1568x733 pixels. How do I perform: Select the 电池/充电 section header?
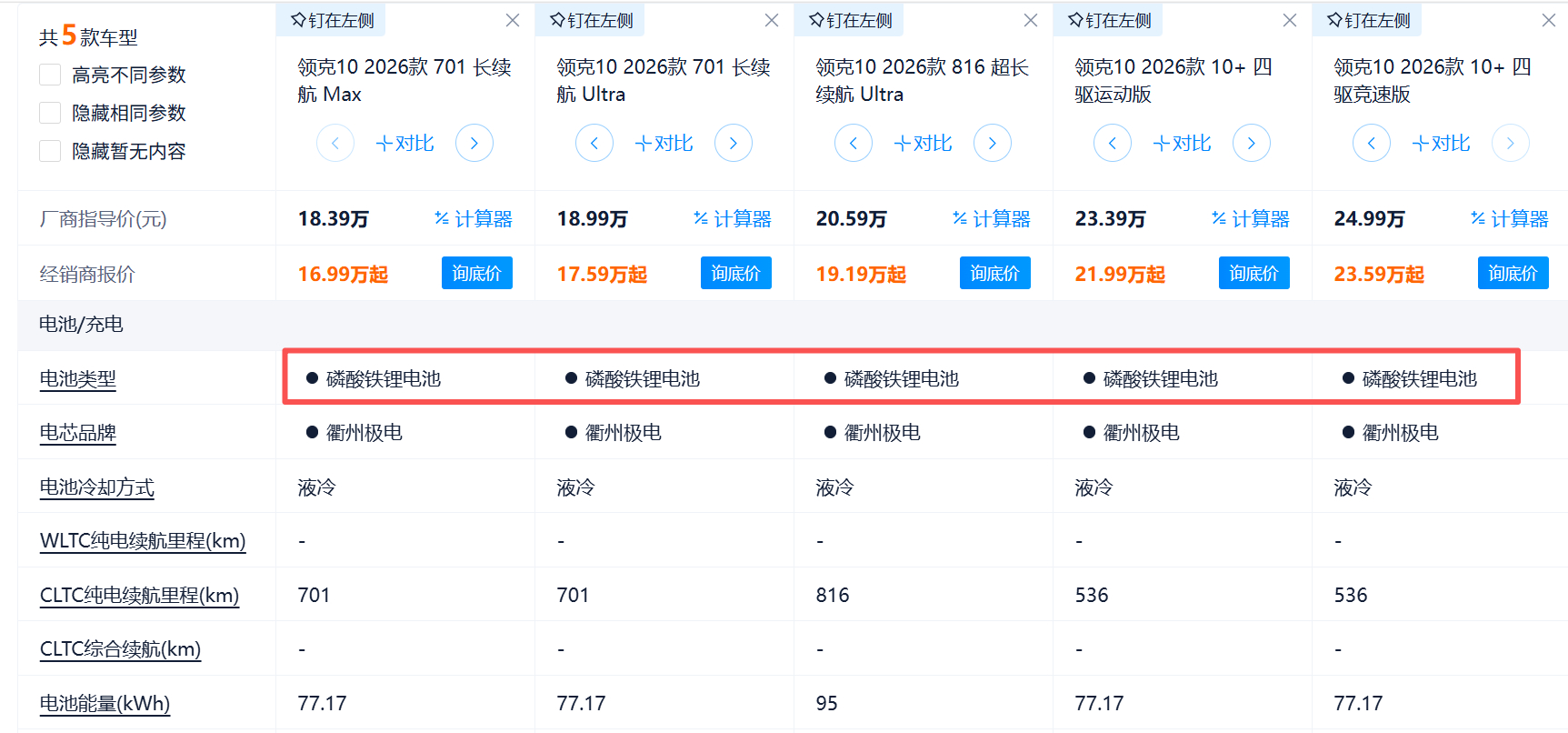pyautogui.click(x=81, y=325)
